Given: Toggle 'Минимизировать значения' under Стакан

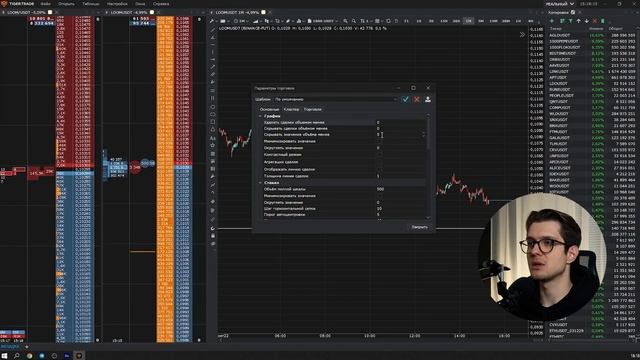Looking at the screenshot, I should tap(379, 196).
